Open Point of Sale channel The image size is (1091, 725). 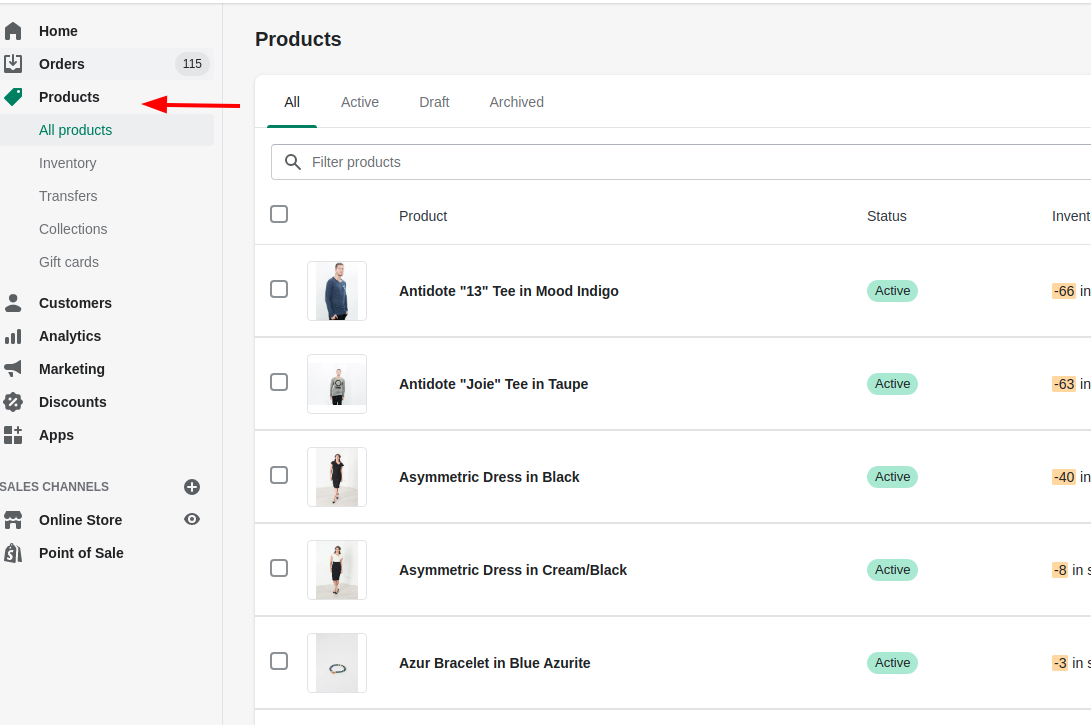pos(81,553)
